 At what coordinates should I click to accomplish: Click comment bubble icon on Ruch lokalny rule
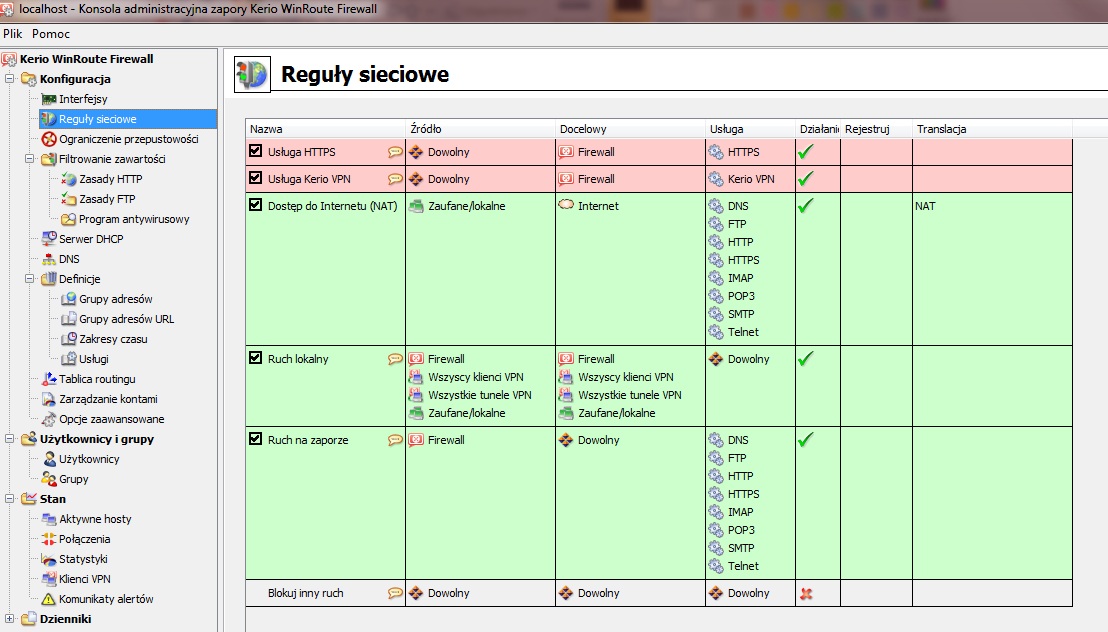396,359
